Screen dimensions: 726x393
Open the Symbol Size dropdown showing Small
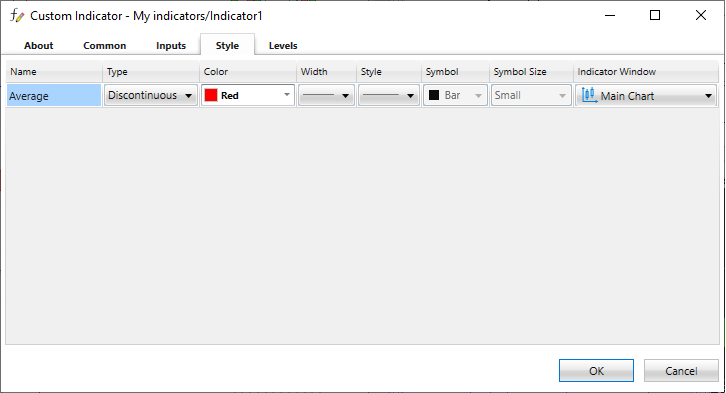click(x=531, y=95)
